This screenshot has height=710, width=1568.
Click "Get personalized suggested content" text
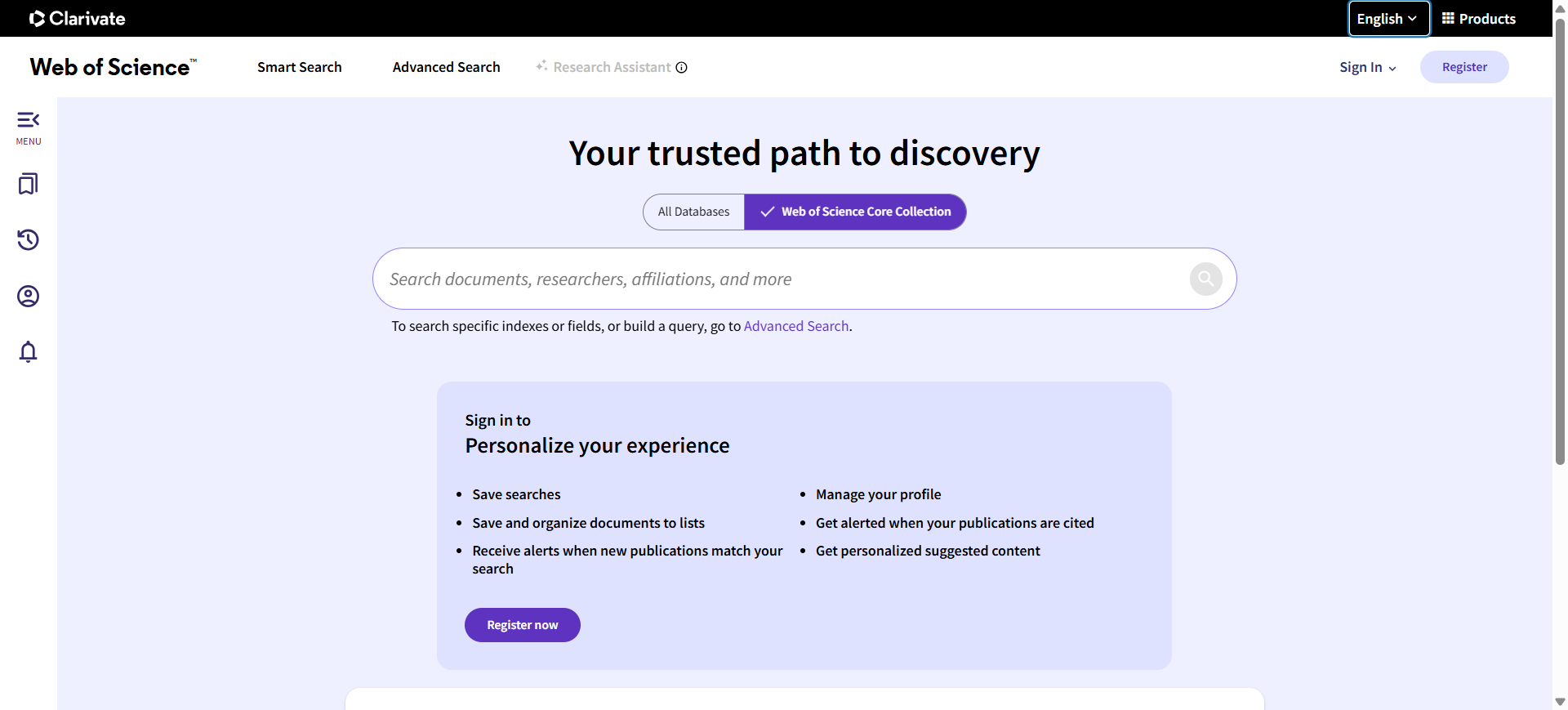tap(928, 551)
